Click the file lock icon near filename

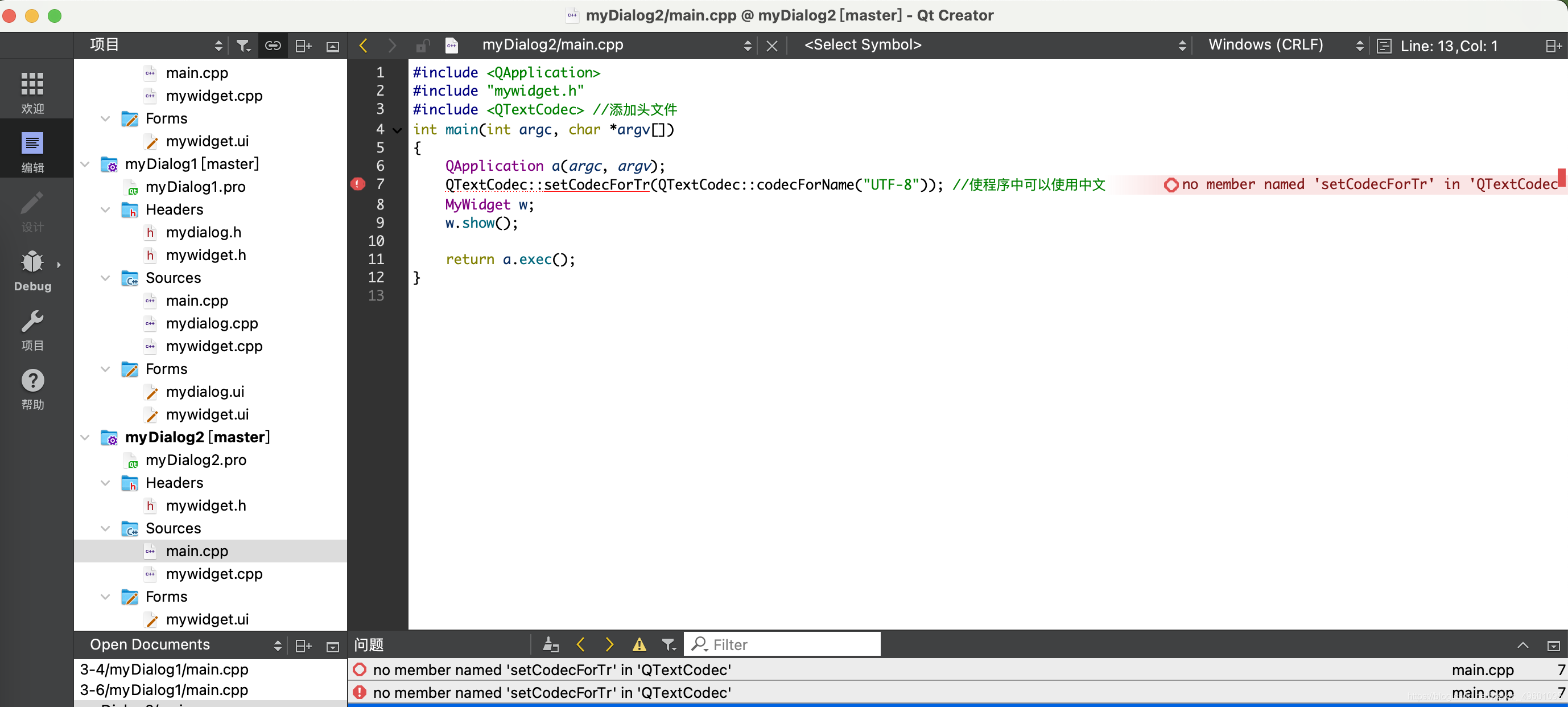(422, 45)
